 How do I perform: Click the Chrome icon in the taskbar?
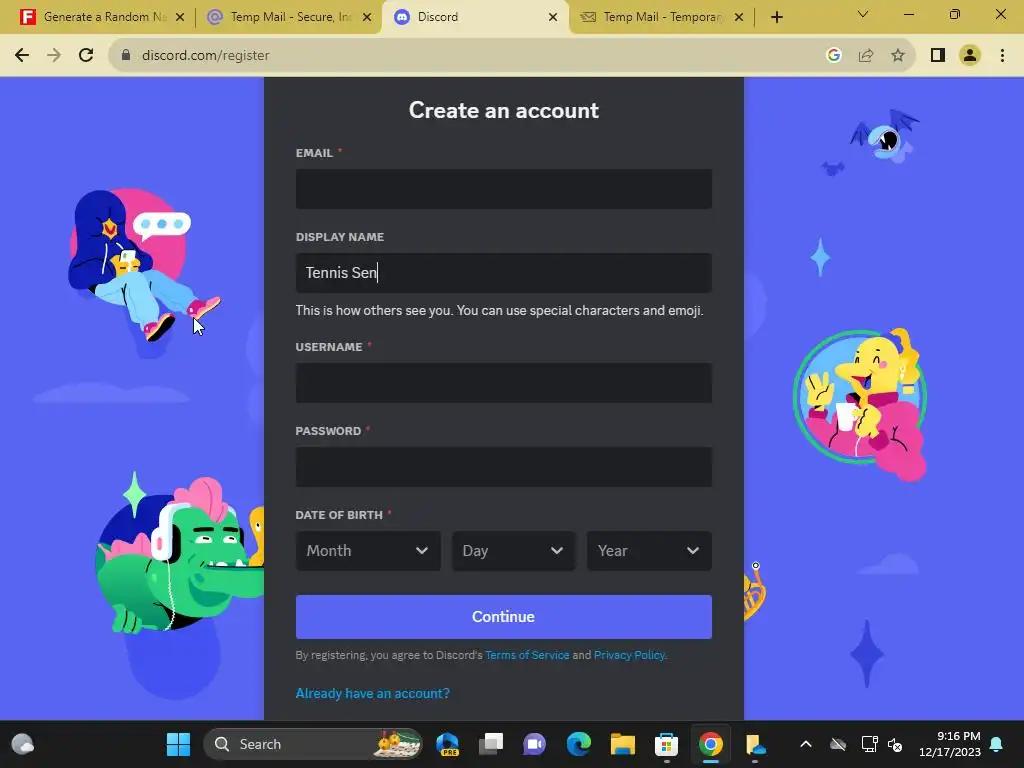[x=711, y=744]
